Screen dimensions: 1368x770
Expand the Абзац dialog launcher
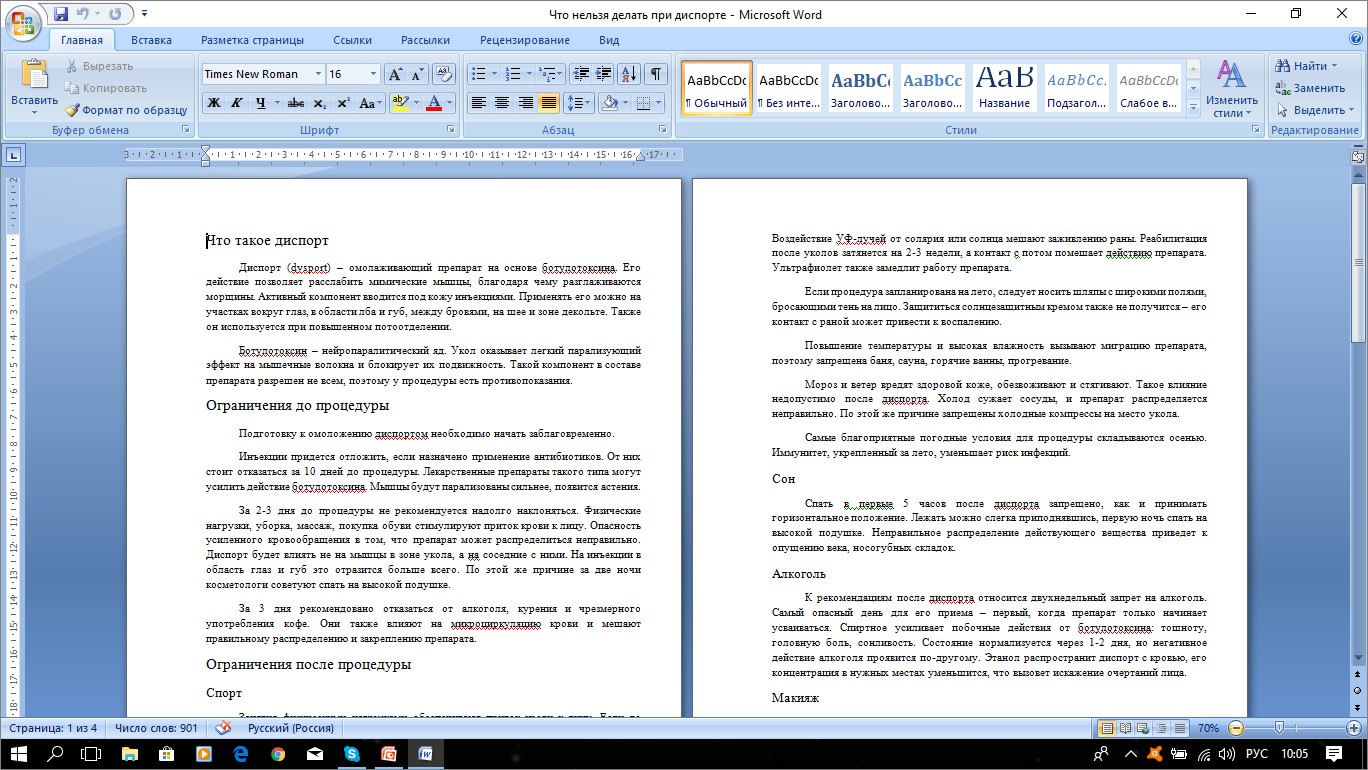(663, 130)
